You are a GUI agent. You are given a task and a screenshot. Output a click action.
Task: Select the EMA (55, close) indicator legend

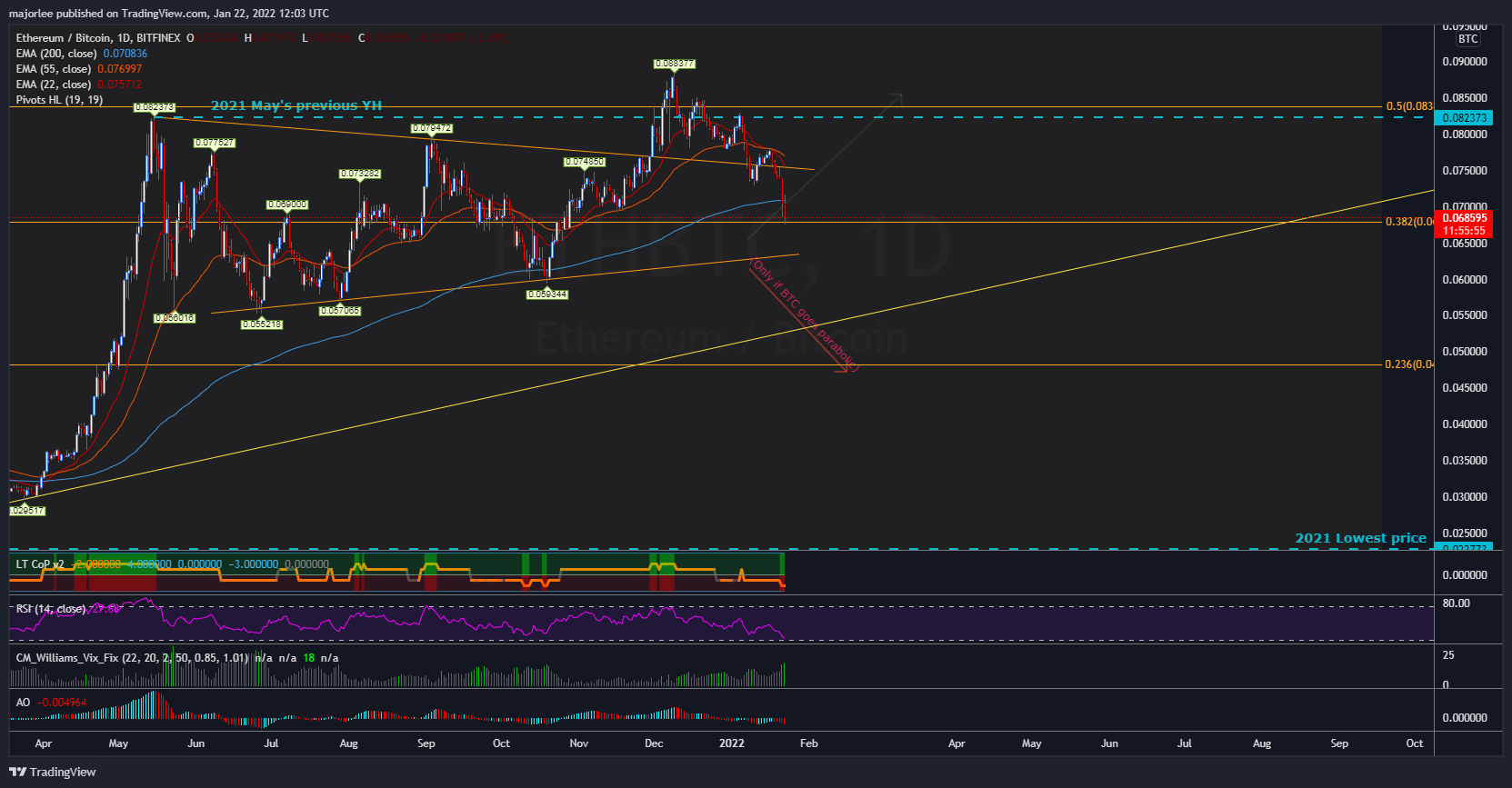point(54,69)
